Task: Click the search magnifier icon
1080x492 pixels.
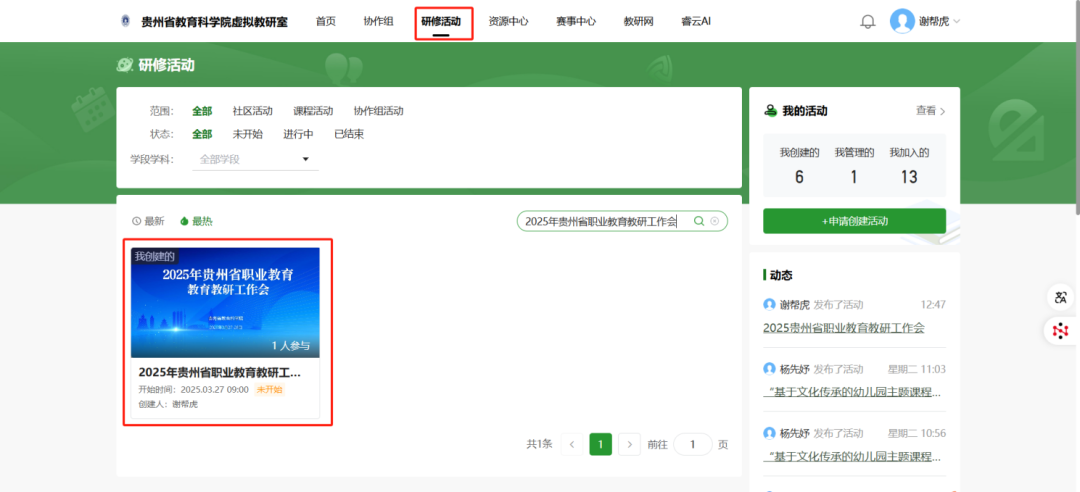Action: pos(699,221)
